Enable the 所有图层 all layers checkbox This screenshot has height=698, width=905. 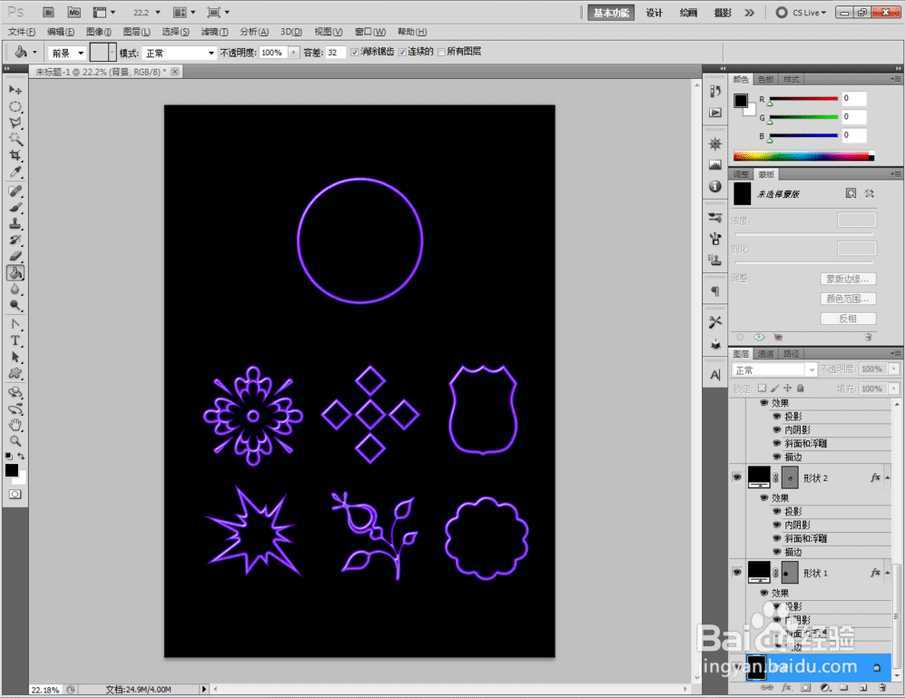point(442,52)
